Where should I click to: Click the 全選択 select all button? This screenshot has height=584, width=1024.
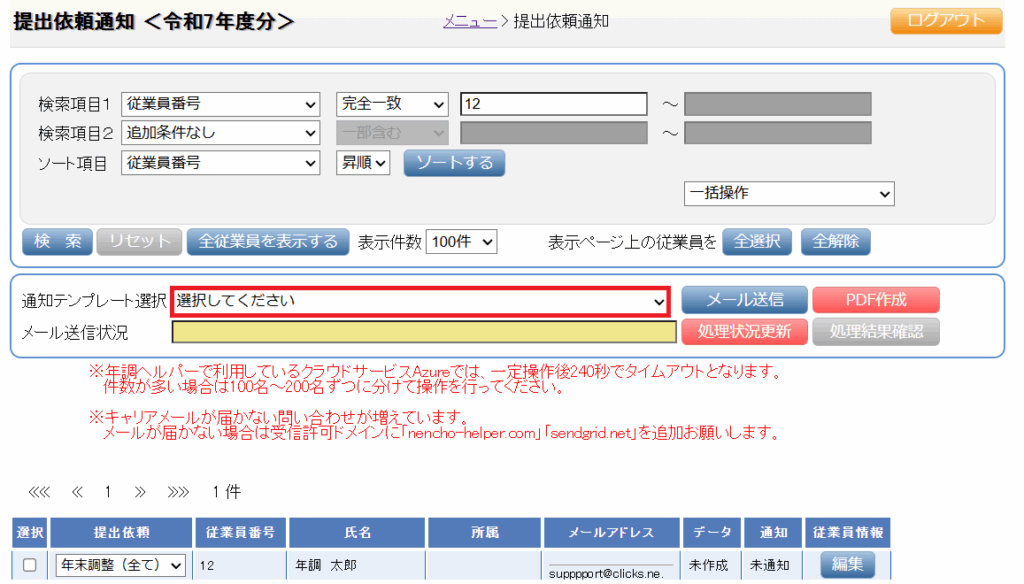pyautogui.click(x=757, y=241)
